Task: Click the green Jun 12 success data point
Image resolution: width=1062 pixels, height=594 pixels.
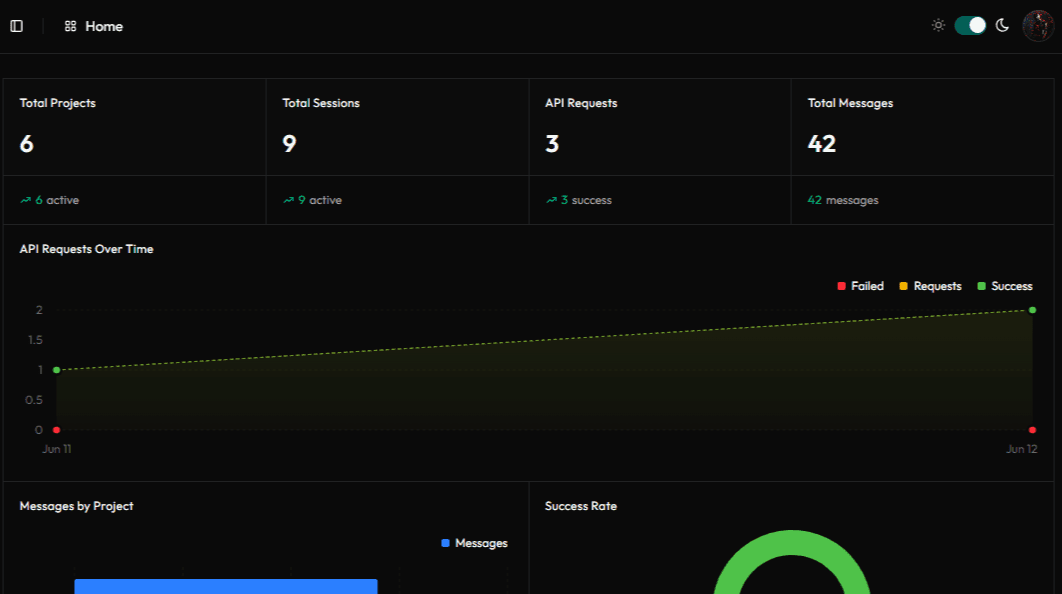Action: [x=1032, y=310]
